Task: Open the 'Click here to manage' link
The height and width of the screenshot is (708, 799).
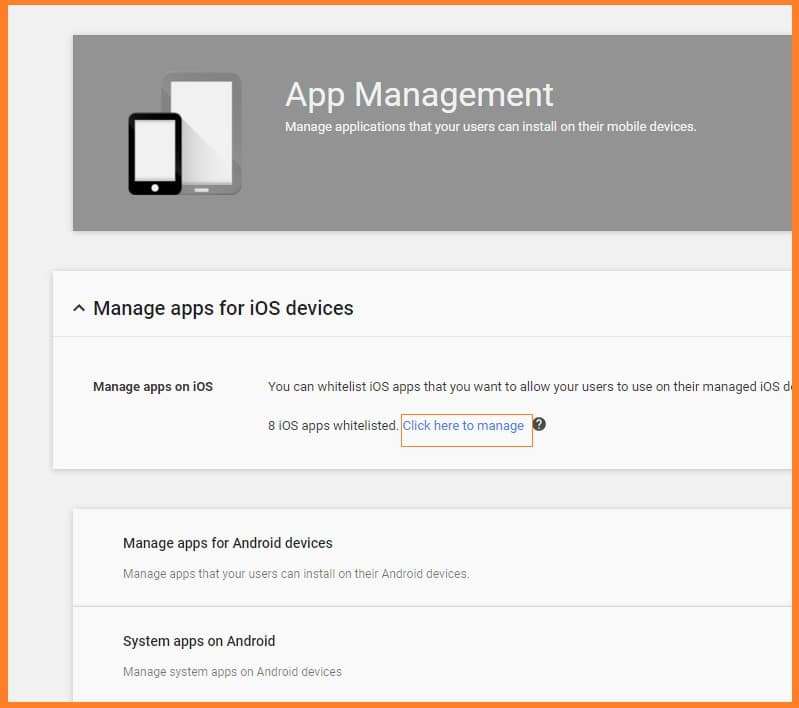Action: click(x=463, y=426)
